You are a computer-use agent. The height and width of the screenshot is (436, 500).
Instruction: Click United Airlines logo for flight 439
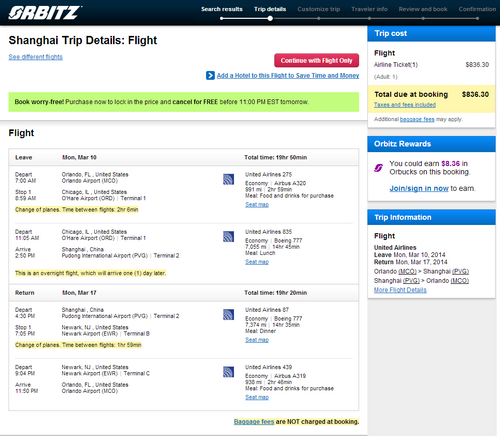pyautogui.click(x=228, y=372)
